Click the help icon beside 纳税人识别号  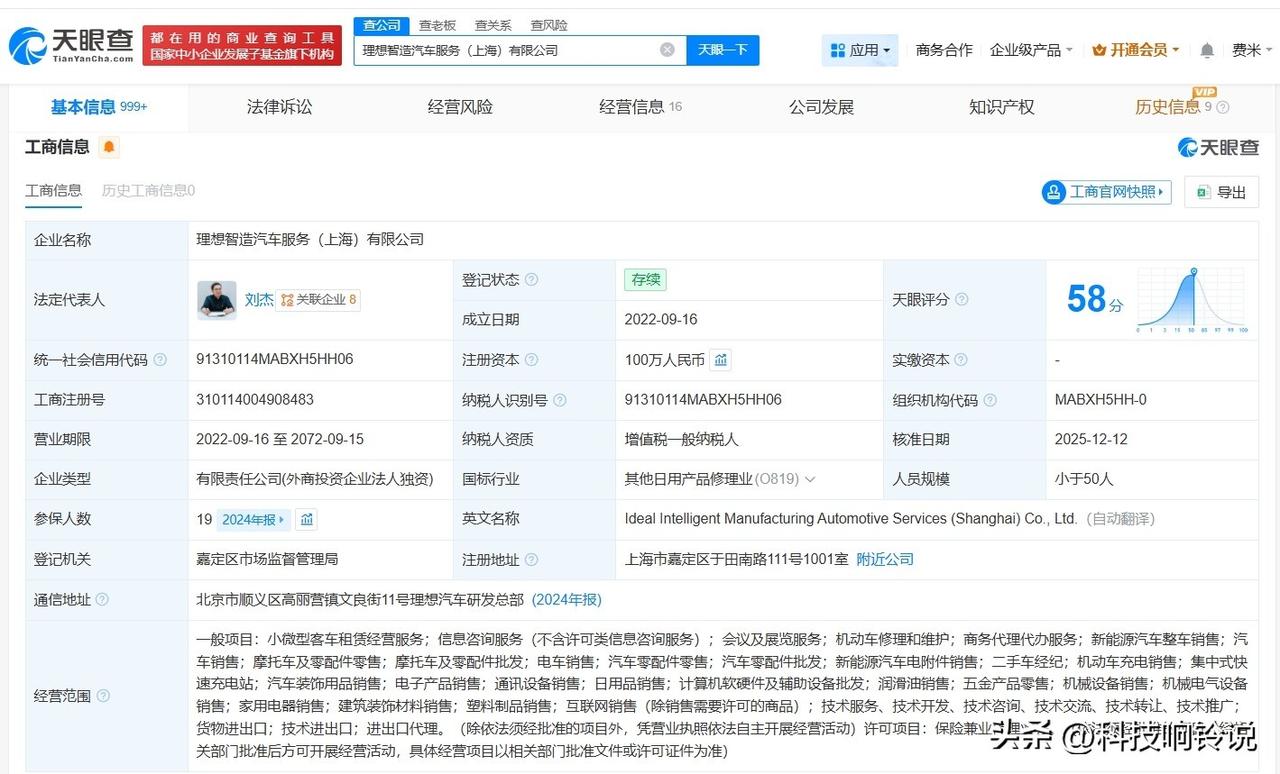click(x=560, y=400)
